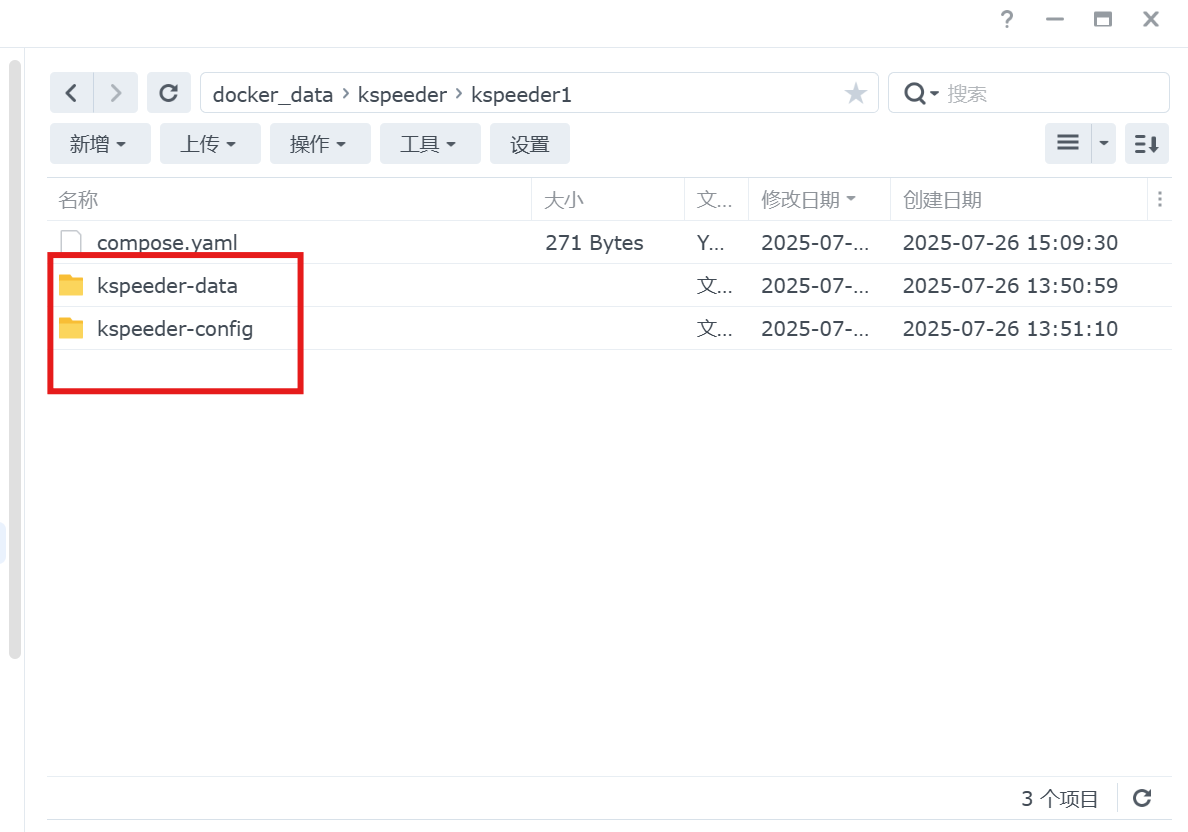The image size is (1188, 832).
Task: Click the bottom-right refresh icon
Action: pos(1142,798)
